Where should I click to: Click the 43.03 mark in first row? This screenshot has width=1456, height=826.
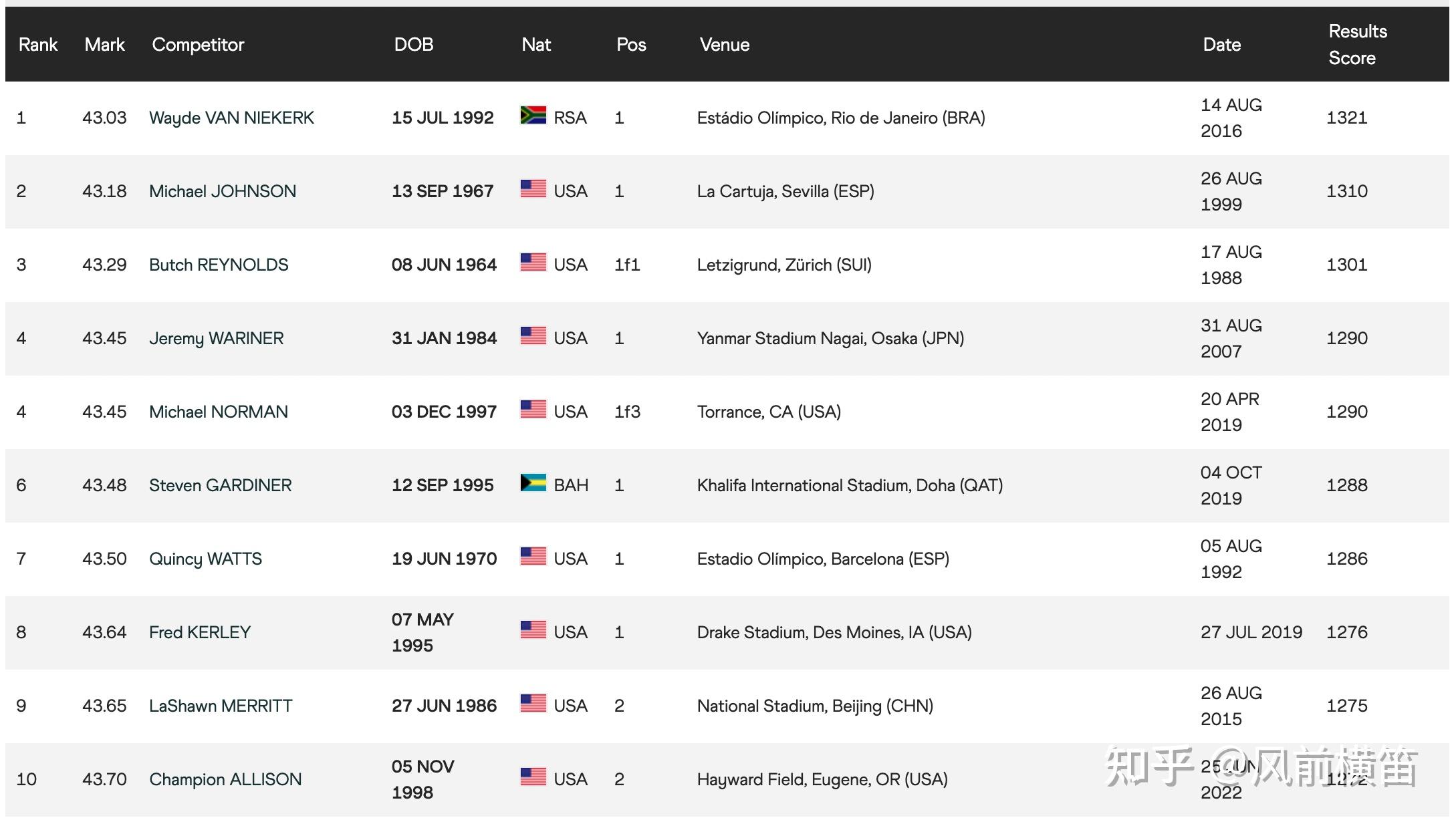[x=104, y=118]
